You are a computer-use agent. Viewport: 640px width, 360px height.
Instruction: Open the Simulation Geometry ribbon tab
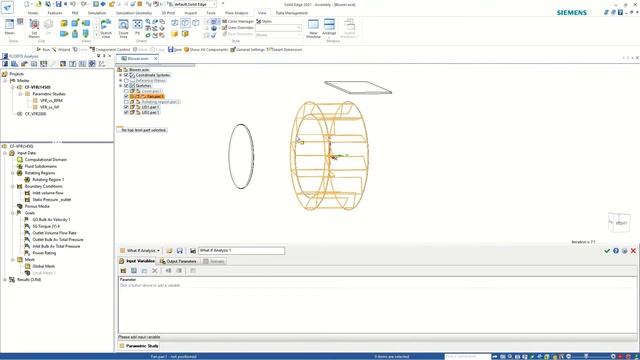133,13
